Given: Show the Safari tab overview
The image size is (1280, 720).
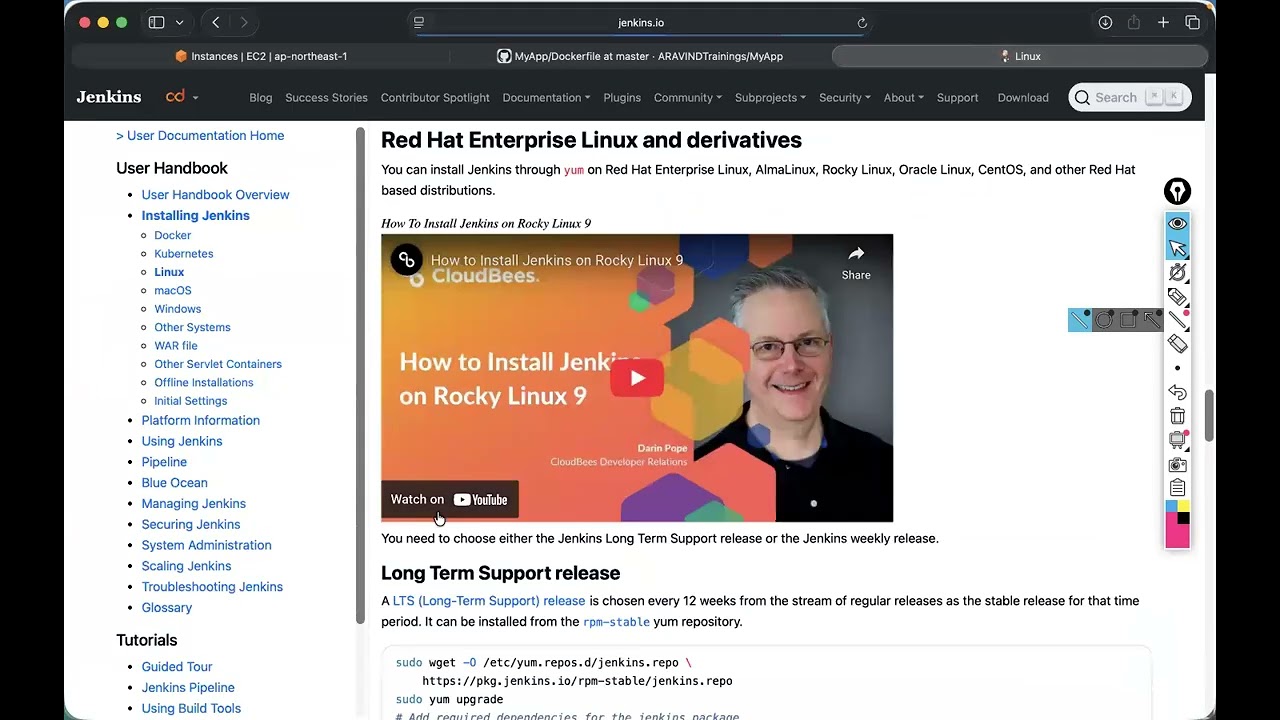Looking at the screenshot, I should tap(1192, 22).
